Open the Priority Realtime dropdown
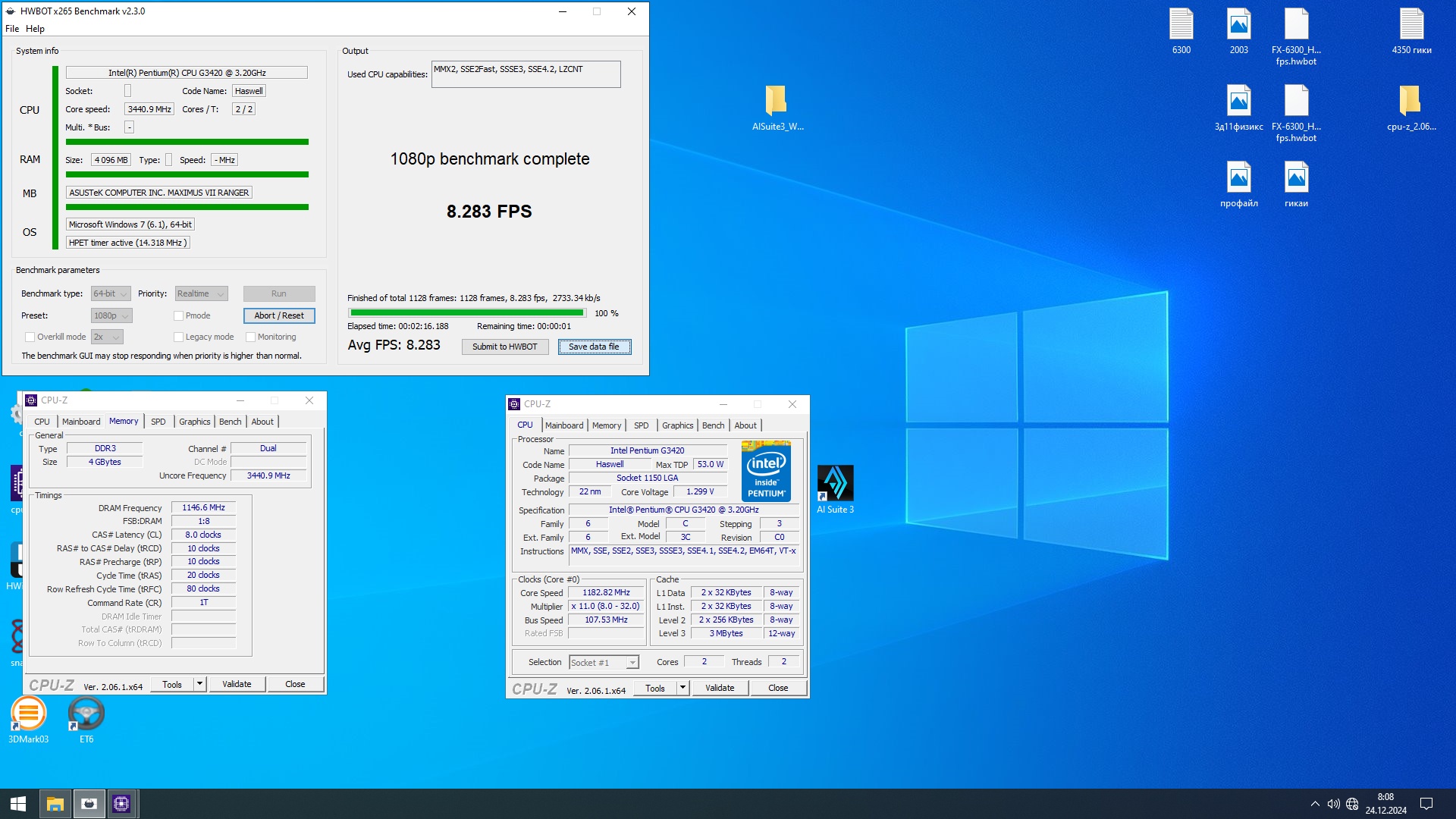Screen dimensions: 1456x819 201,294
